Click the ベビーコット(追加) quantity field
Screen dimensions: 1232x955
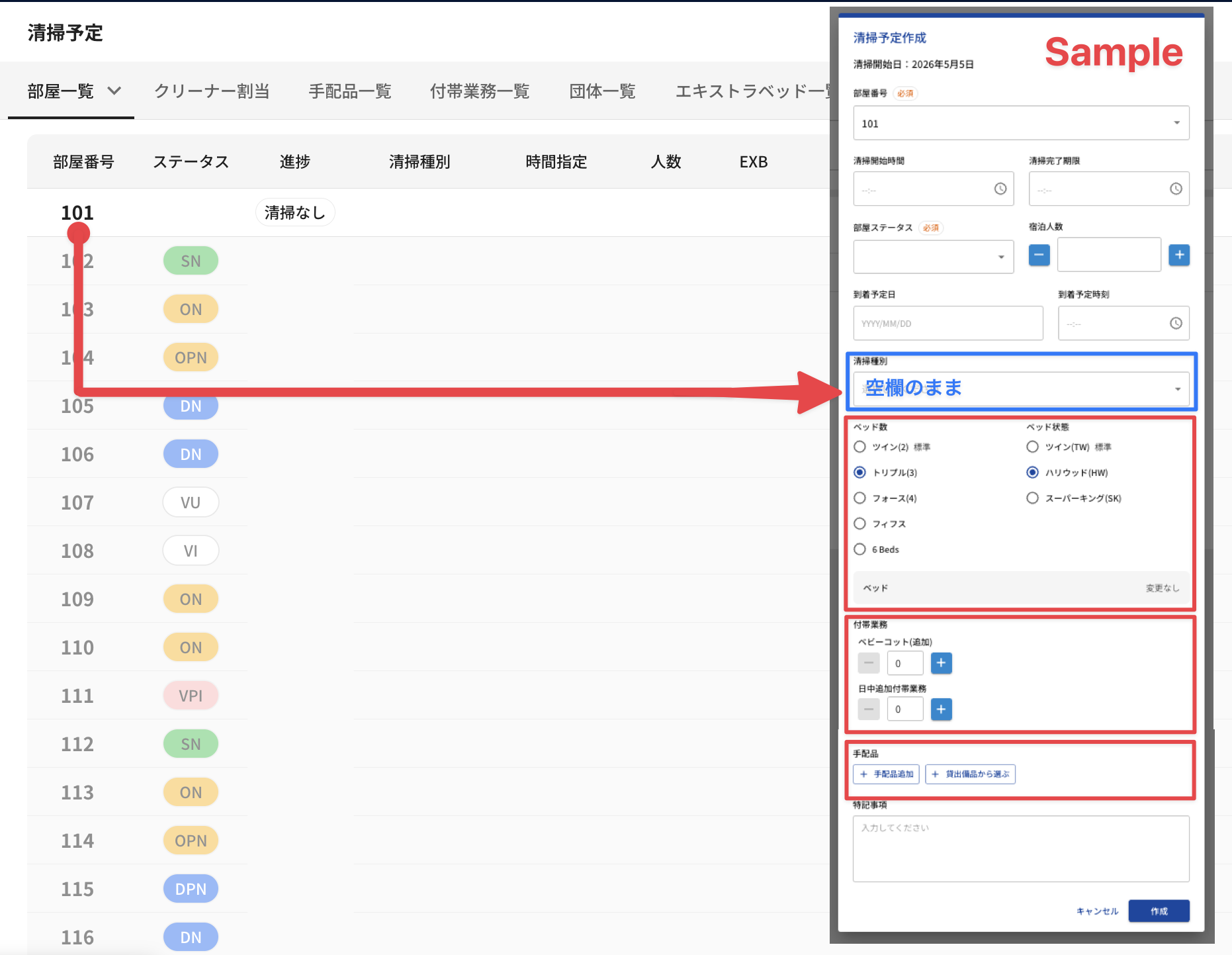tap(905, 663)
